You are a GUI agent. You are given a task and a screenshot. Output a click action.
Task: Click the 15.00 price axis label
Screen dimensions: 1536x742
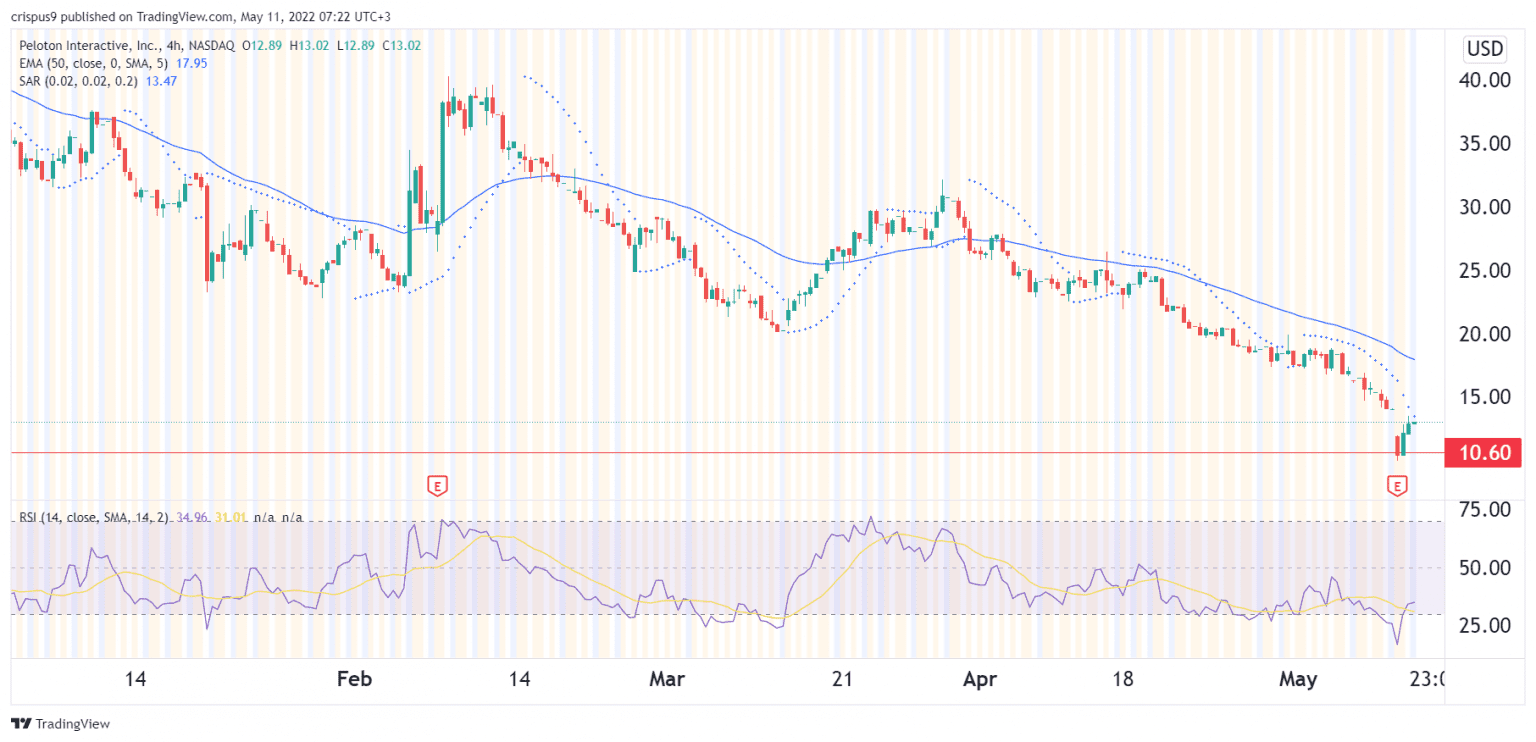1484,397
